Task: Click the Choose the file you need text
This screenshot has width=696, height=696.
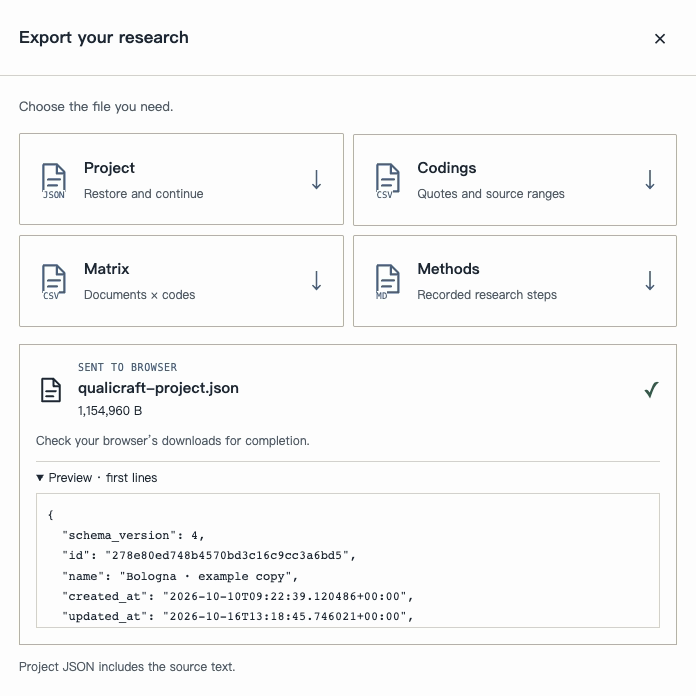Action: (x=96, y=107)
